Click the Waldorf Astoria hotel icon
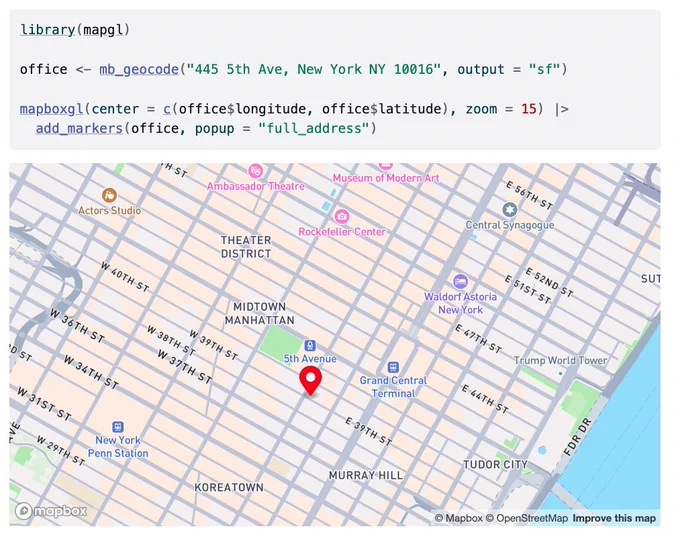680x537 pixels. click(460, 282)
